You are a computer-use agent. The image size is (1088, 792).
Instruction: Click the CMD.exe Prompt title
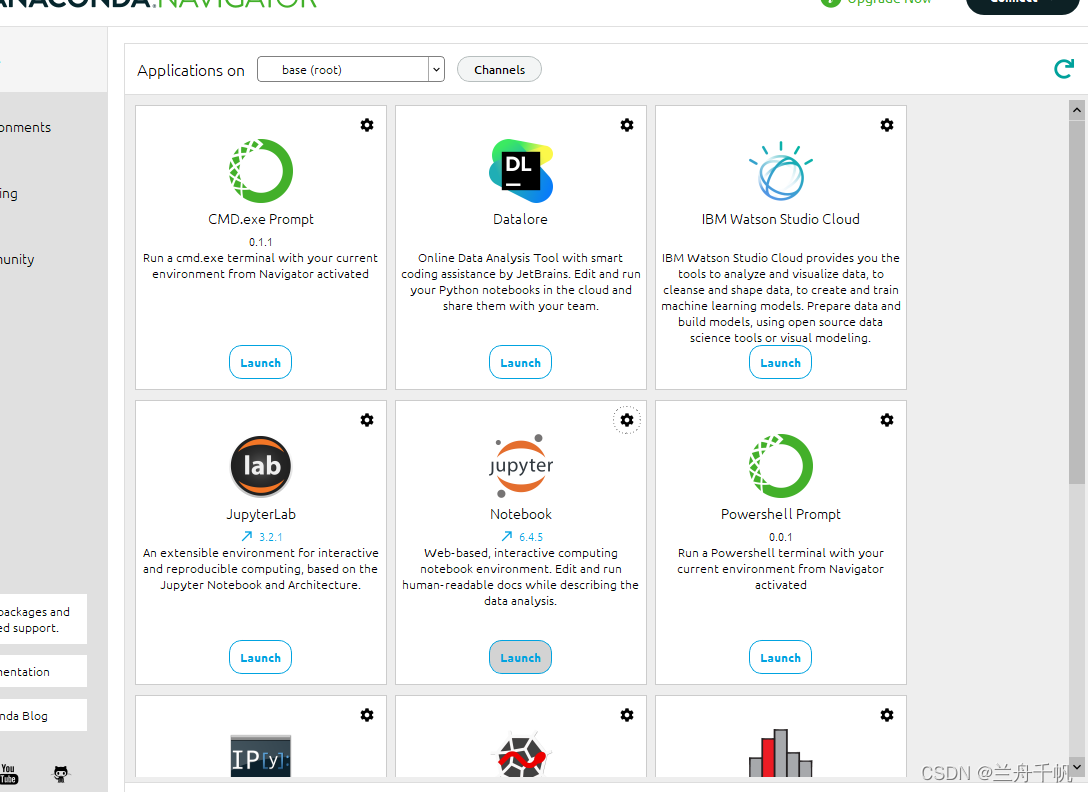click(261, 219)
